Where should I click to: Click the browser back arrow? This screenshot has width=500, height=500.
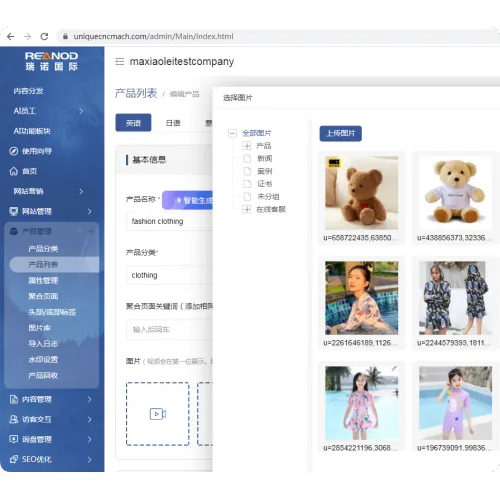(x=11, y=36)
